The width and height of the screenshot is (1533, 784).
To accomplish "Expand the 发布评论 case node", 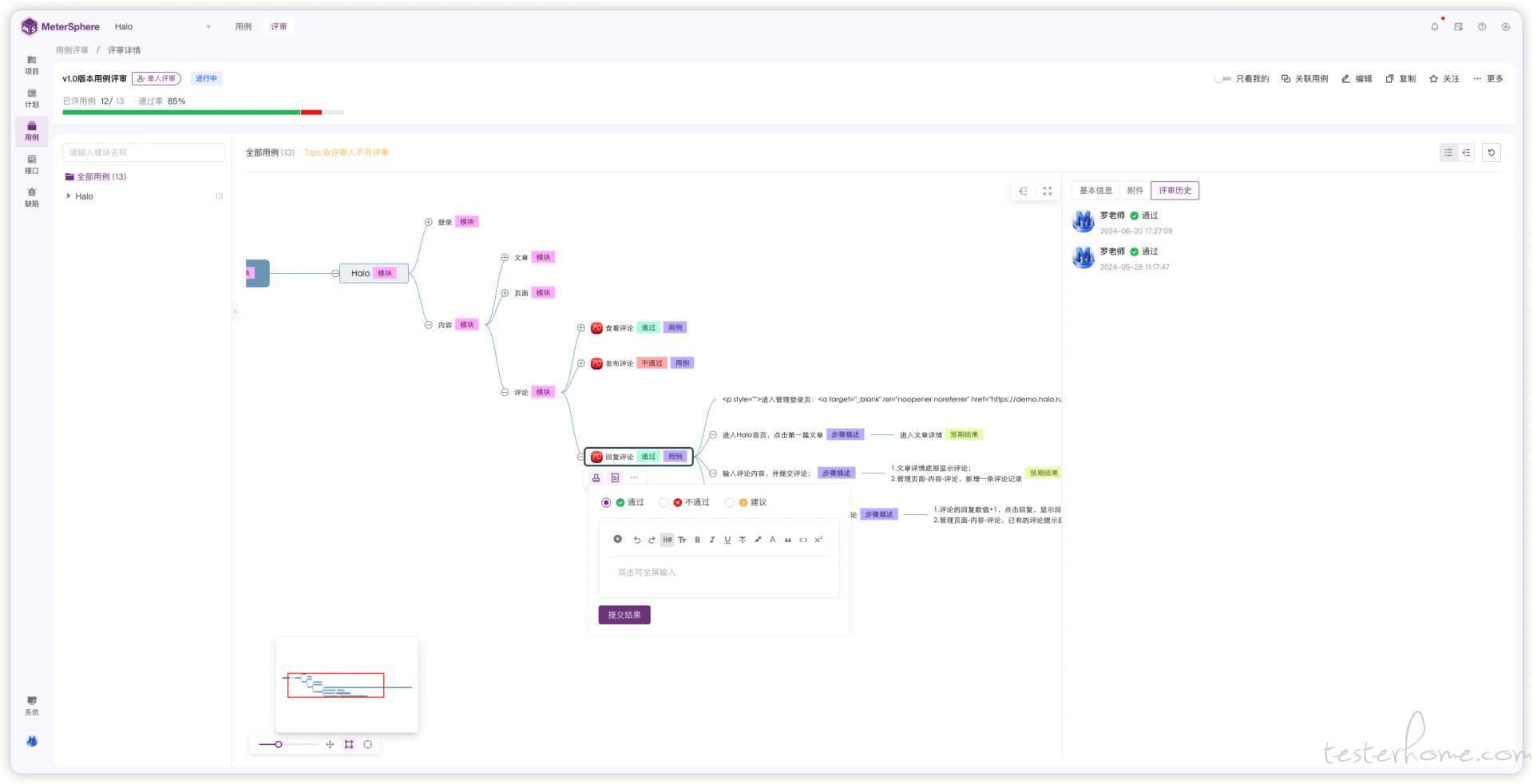I will point(581,363).
